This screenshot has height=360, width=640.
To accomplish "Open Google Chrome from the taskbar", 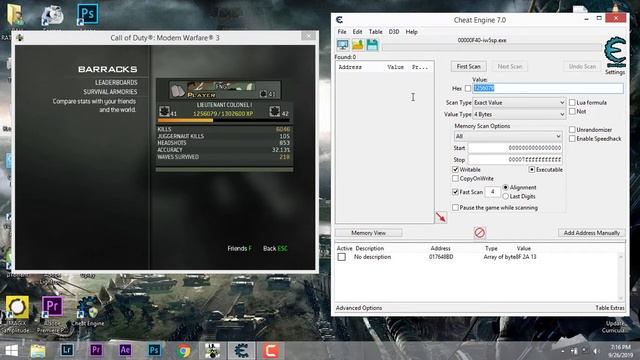I will click(183, 351).
